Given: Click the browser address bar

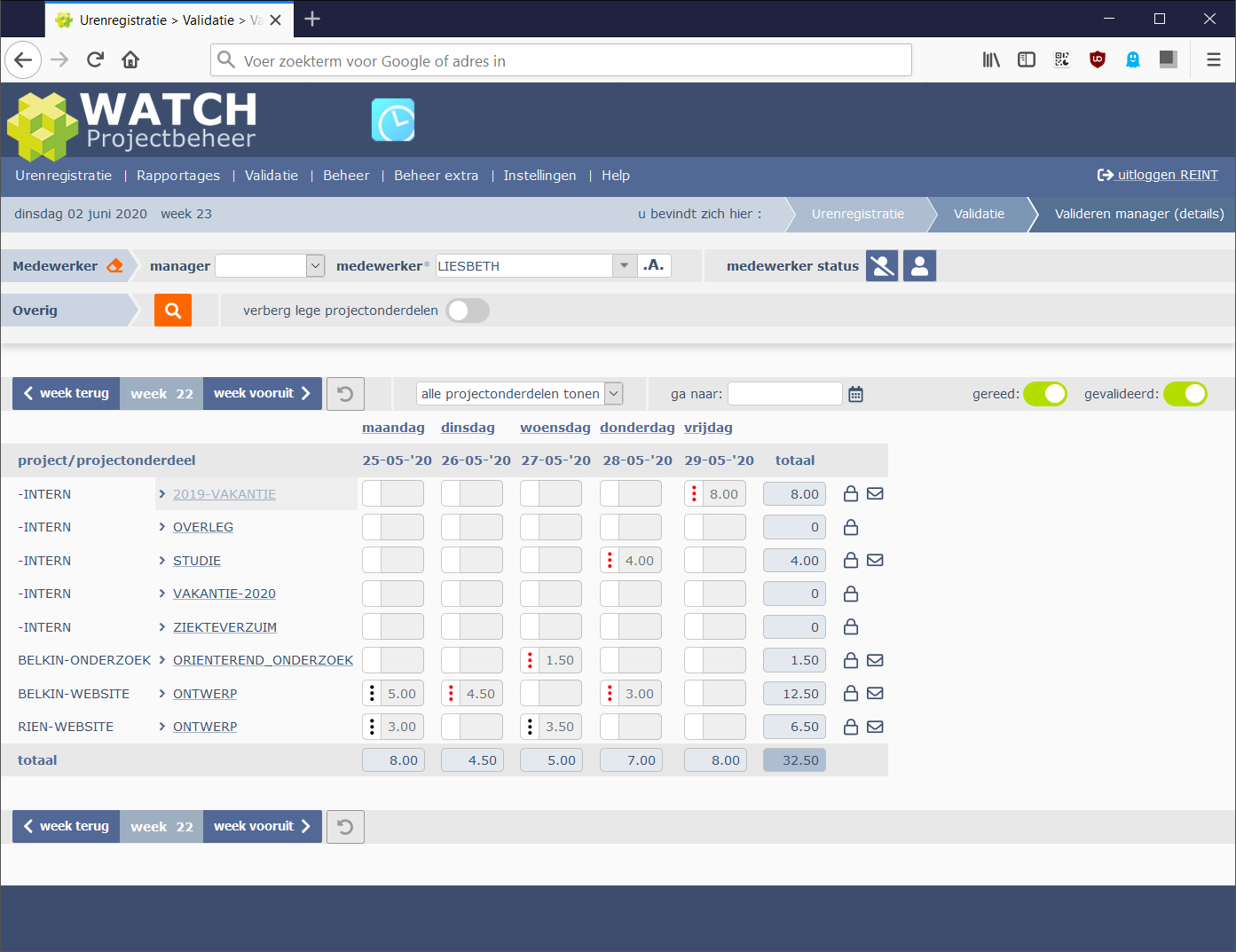Looking at the screenshot, I should coord(561,60).
